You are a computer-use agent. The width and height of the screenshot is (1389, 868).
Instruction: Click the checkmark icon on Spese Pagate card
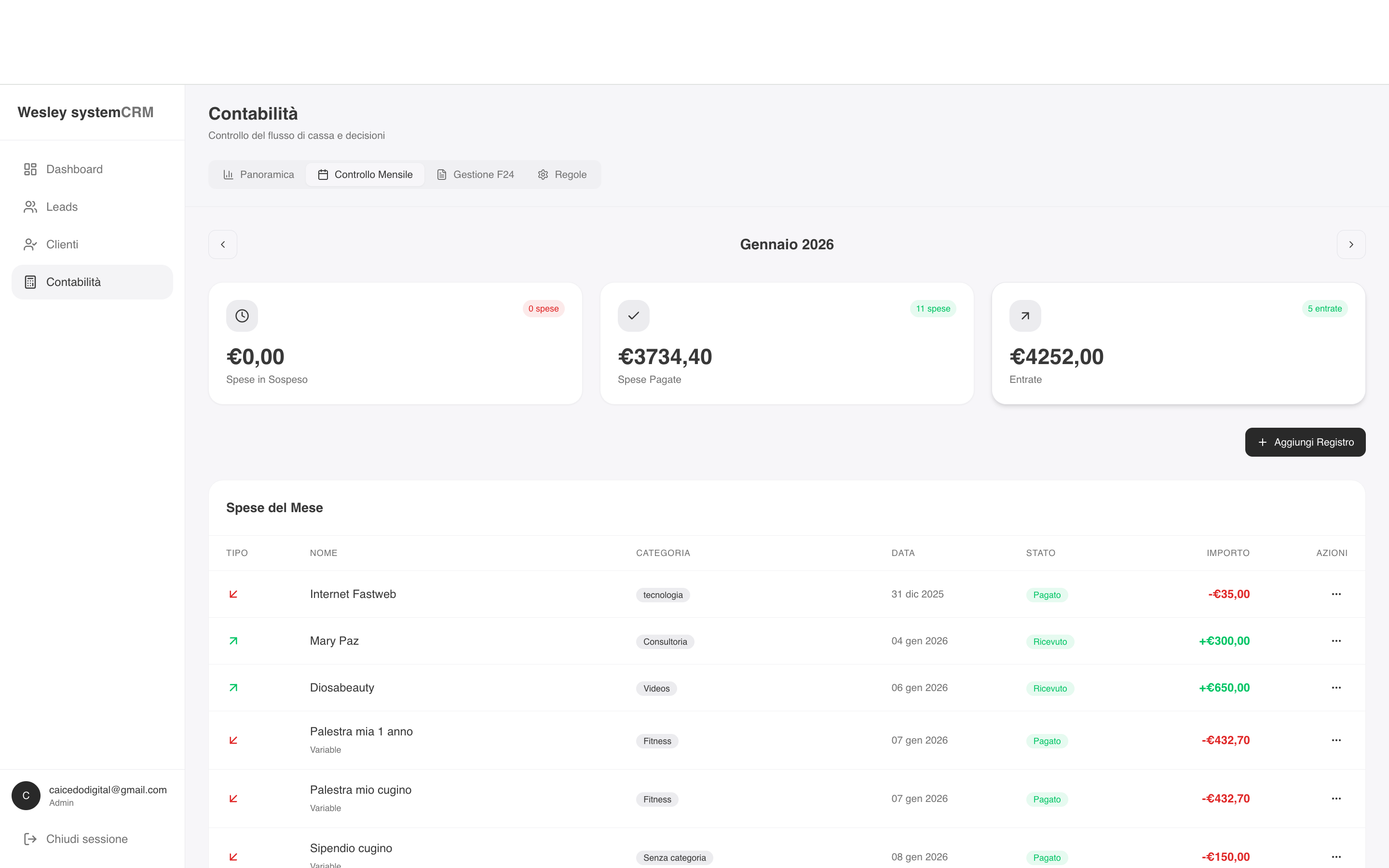pos(634,316)
